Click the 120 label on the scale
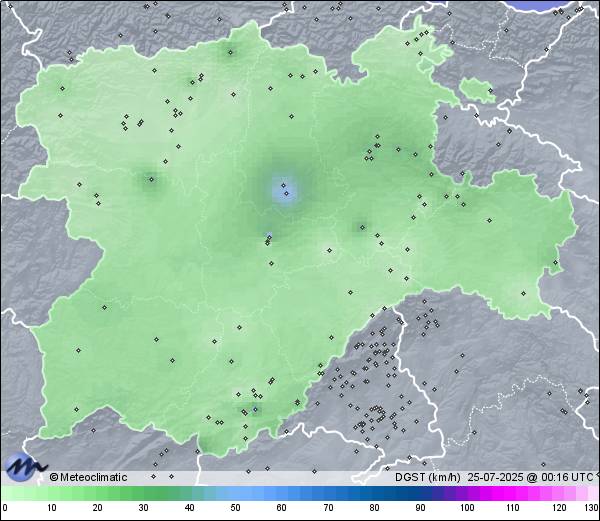 [559, 508]
